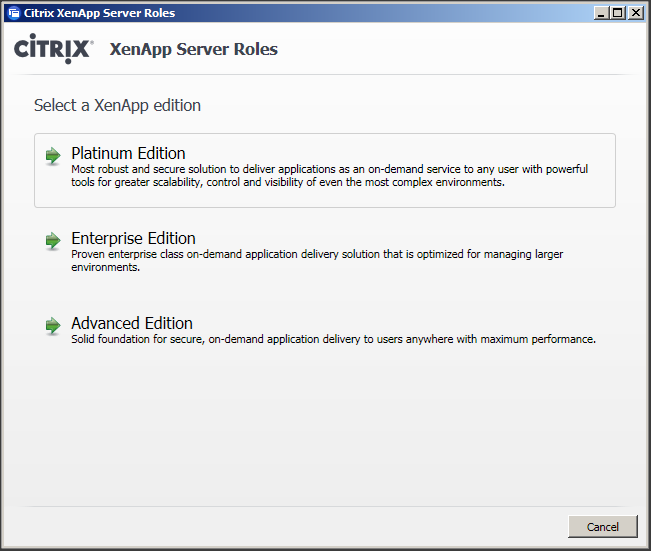This screenshot has width=651, height=551.
Task: Click the green arrow beside Platinum Edition
Action: tap(53, 156)
